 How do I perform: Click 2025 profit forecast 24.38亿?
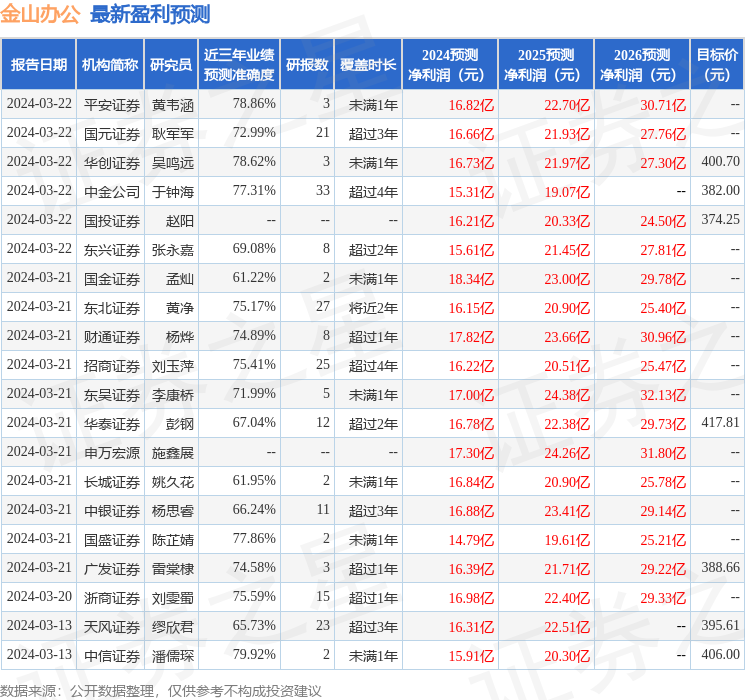pyautogui.click(x=567, y=395)
